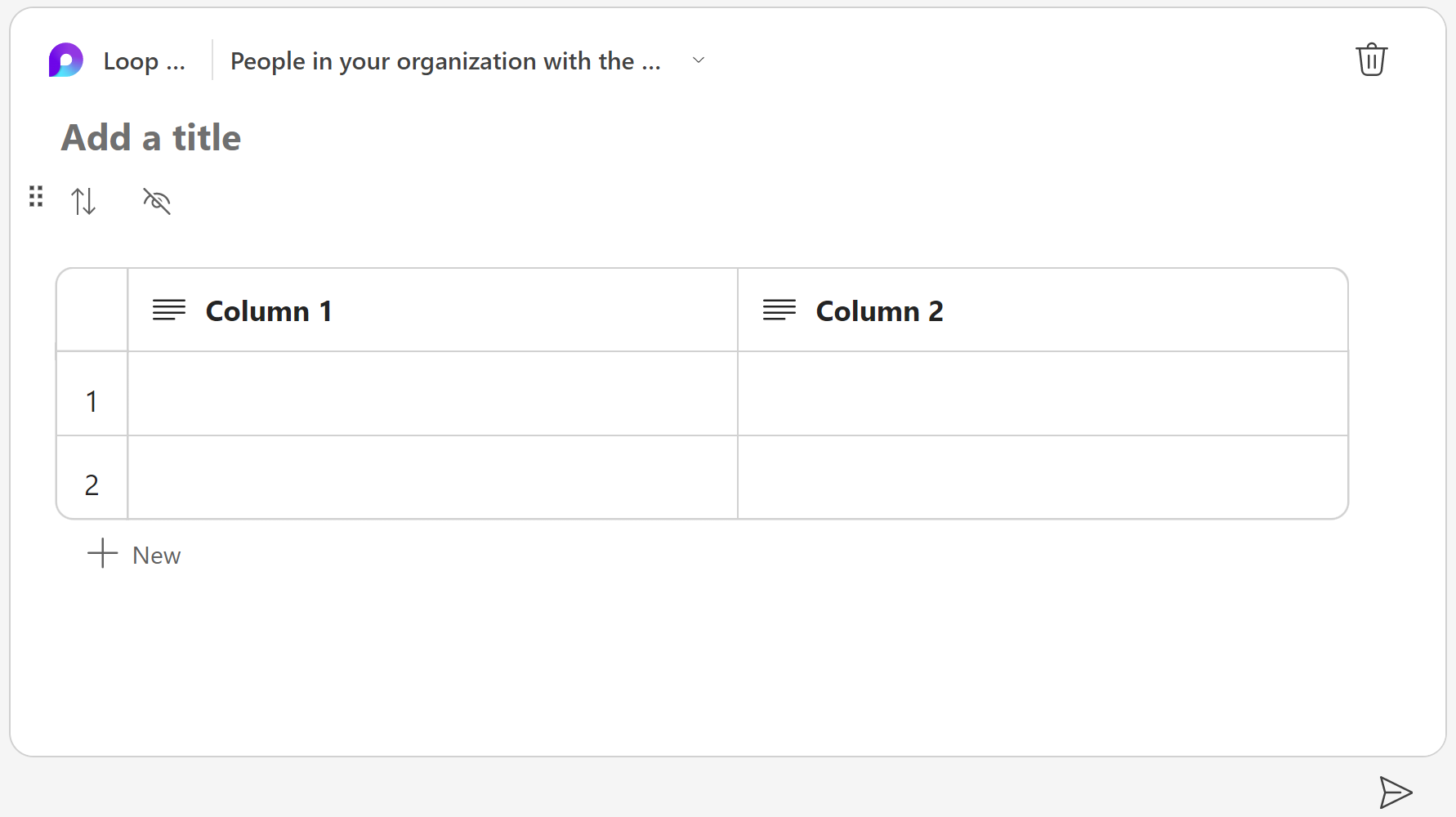Image resolution: width=1456 pixels, height=817 pixels.
Task: Click the text-type icon in Column 2 header
Action: (x=779, y=310)
